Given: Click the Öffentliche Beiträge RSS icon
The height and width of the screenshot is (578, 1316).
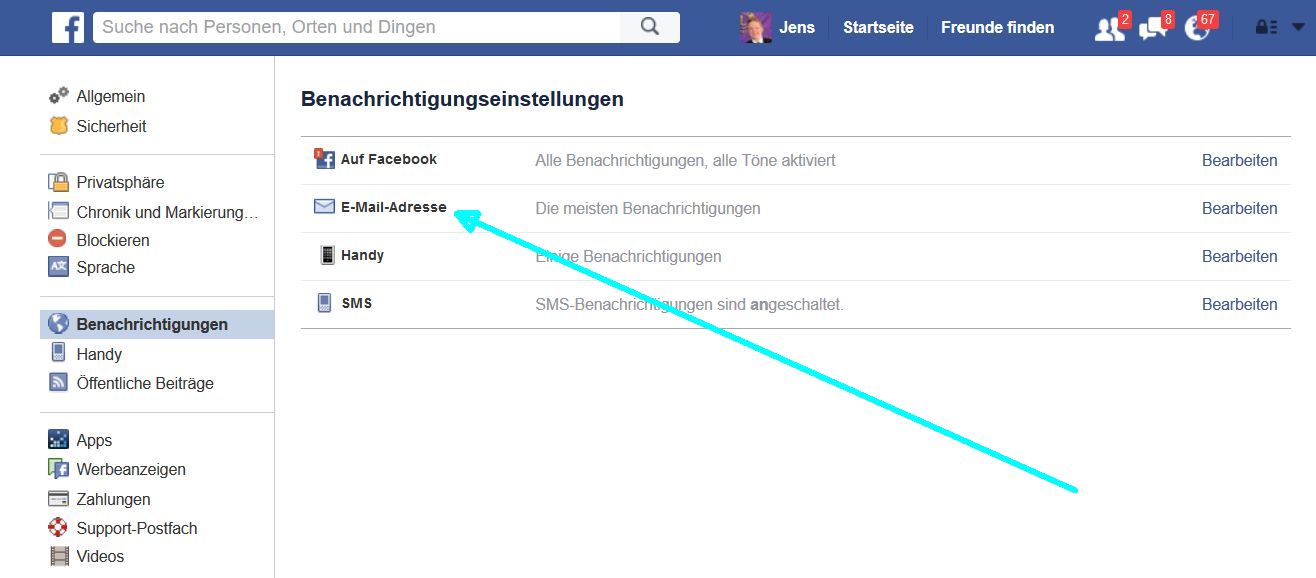Looking at the screenshot, I should [x=58, y=383].
